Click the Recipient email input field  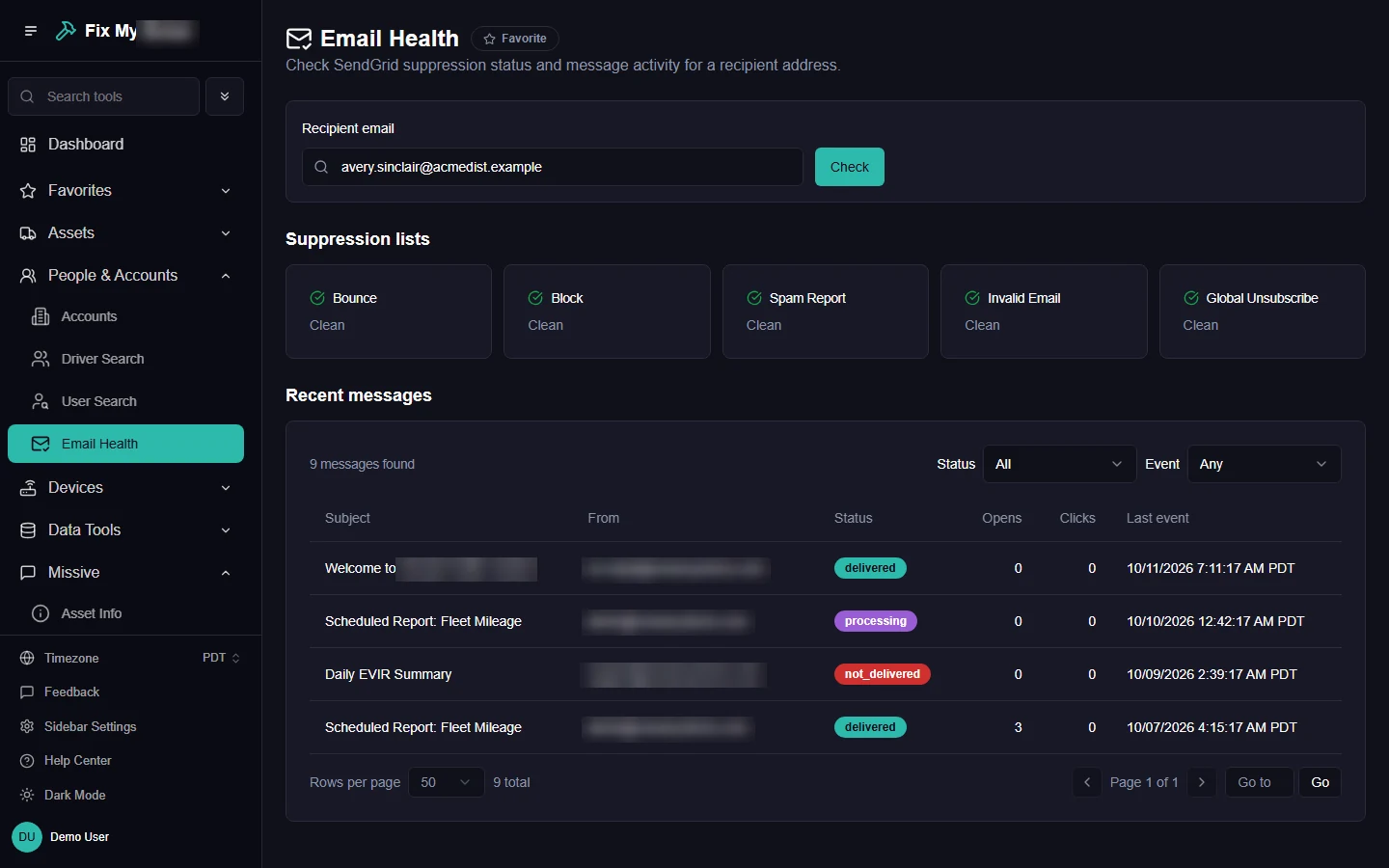(x=553, y=167)
